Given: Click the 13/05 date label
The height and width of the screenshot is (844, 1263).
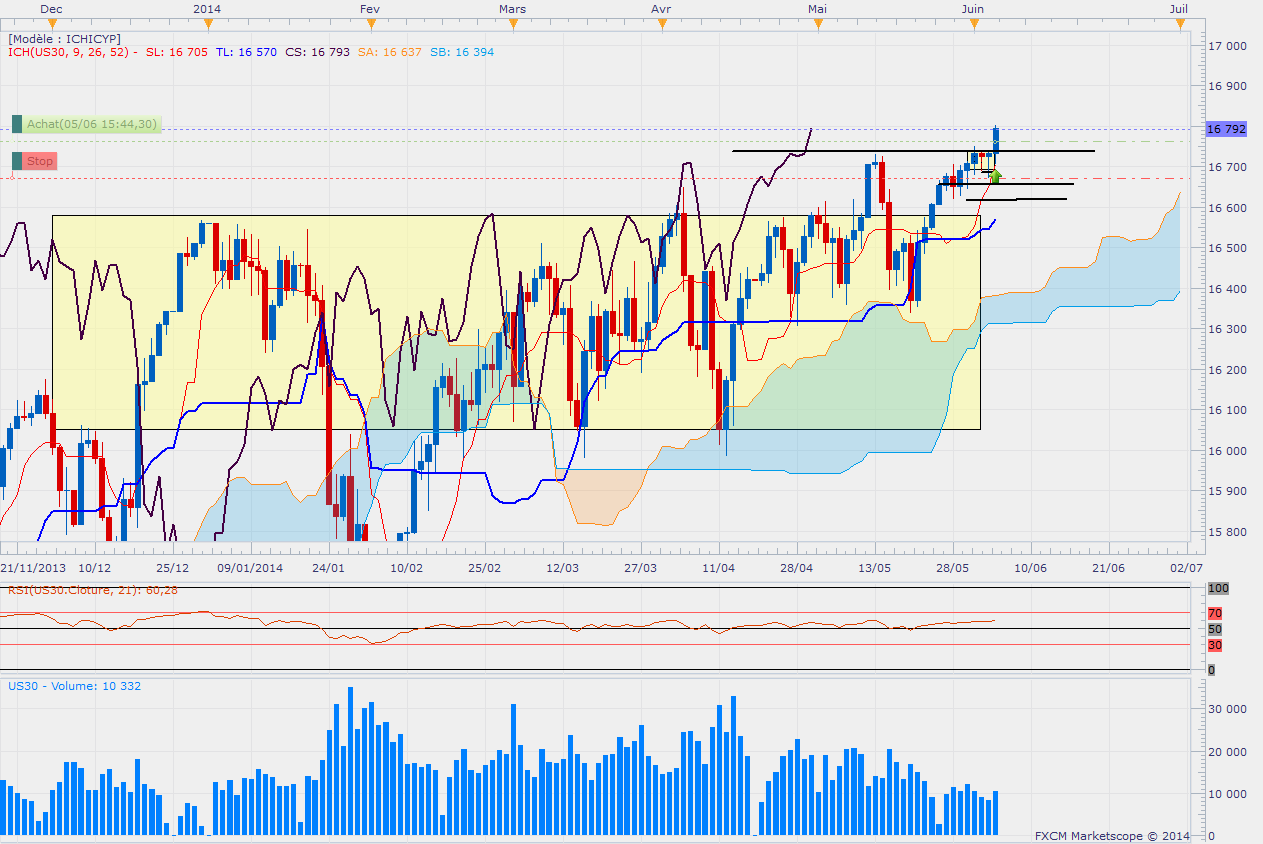Looking at the screenshot, I should pos(875,567).
